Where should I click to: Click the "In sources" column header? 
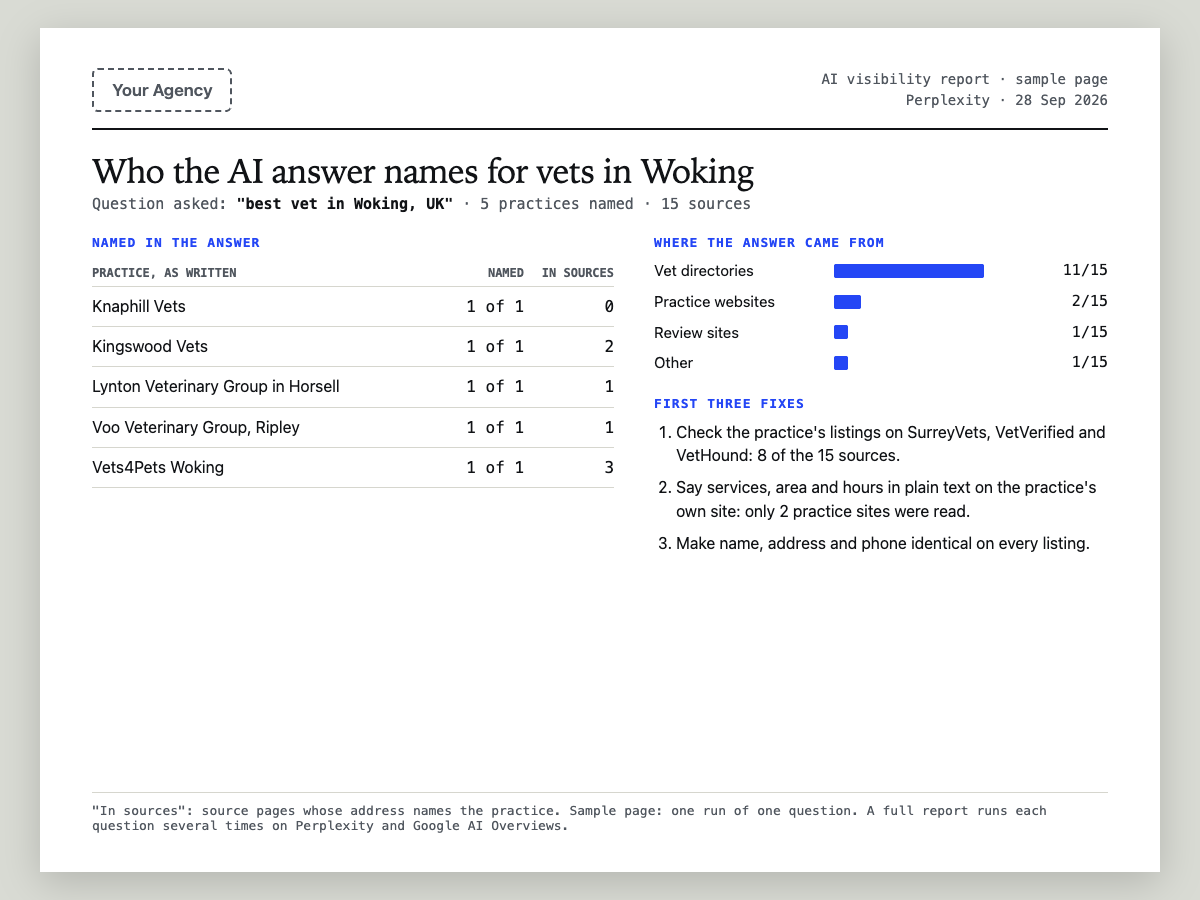tap(578, 273)
